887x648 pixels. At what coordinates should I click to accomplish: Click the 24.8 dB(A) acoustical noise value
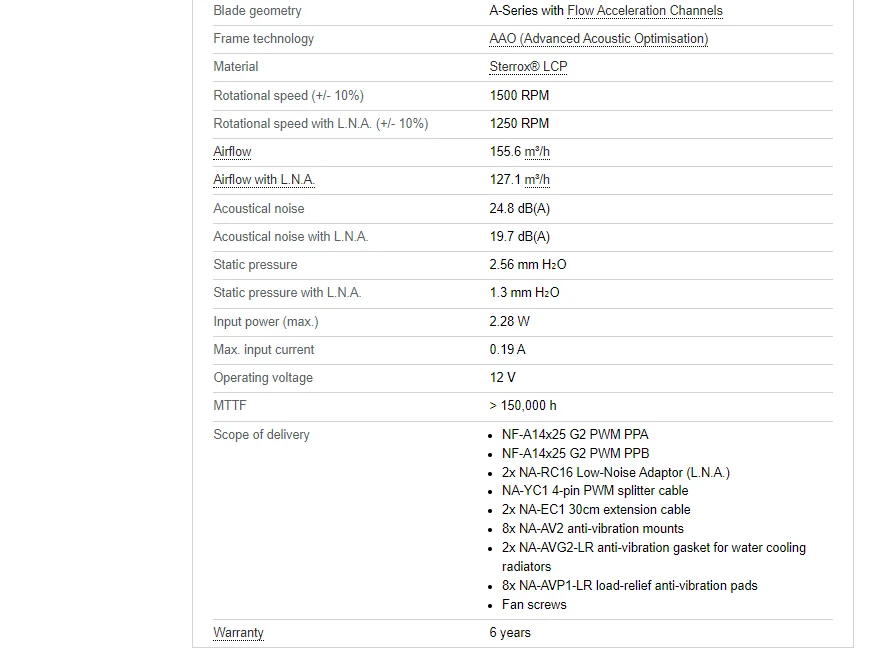pyautogui.click(x=519, y=209)
